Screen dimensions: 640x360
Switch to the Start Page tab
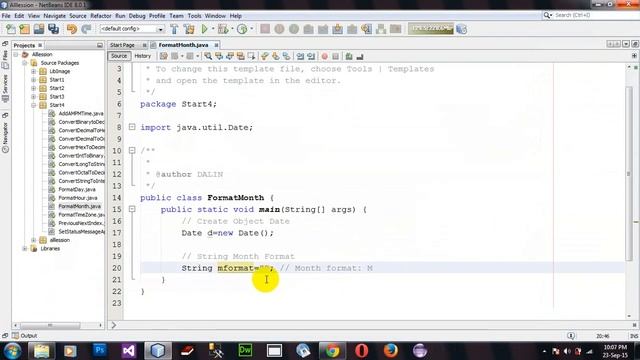[x=122, y=45]
